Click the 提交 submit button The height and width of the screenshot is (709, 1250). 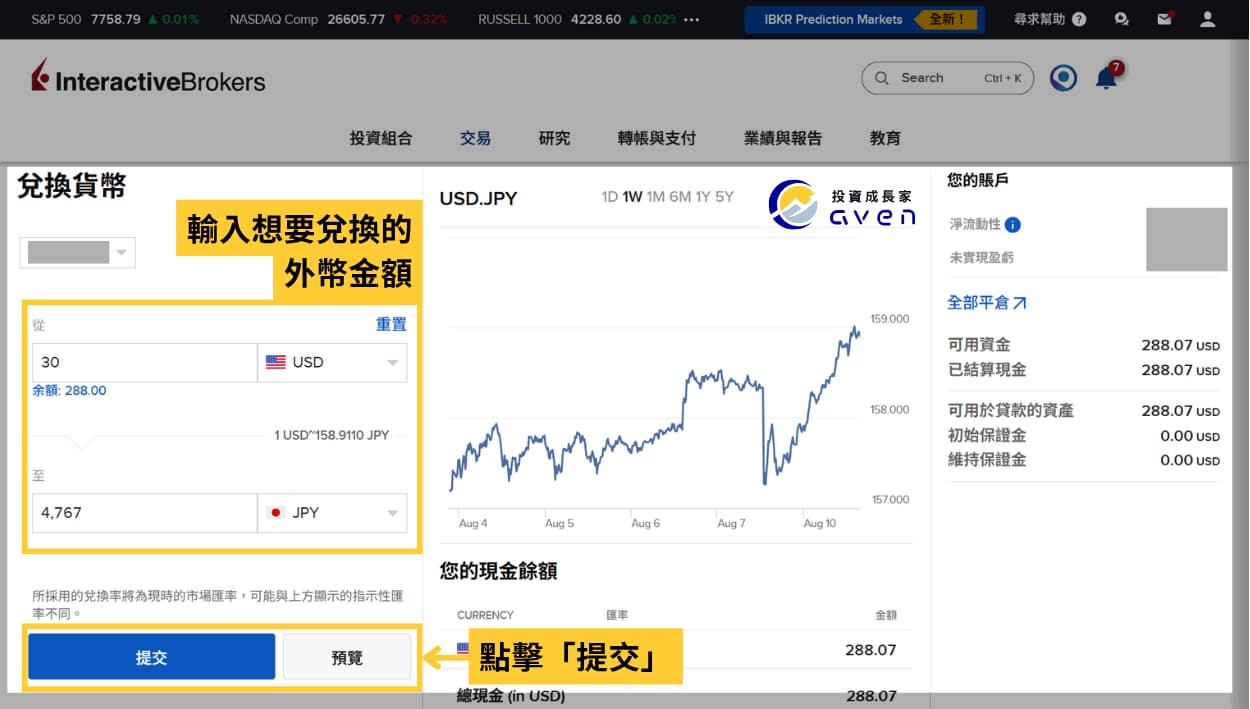tap(151, 657)
